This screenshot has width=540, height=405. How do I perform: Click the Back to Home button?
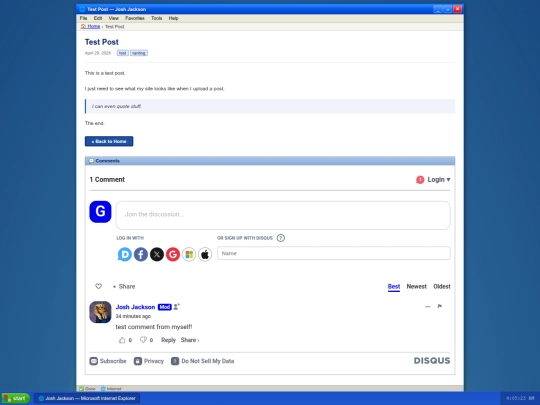tap(109, 141)
